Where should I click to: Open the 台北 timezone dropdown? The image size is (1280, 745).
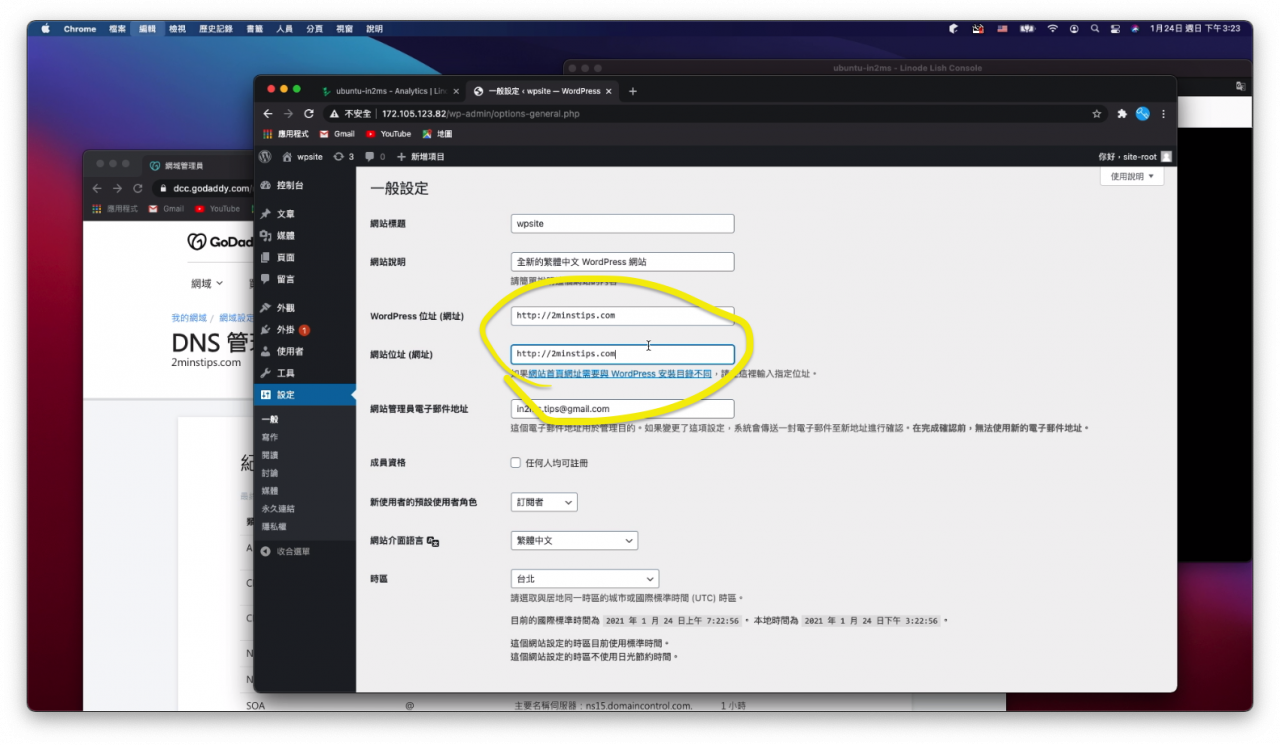[x=584, y=579]
